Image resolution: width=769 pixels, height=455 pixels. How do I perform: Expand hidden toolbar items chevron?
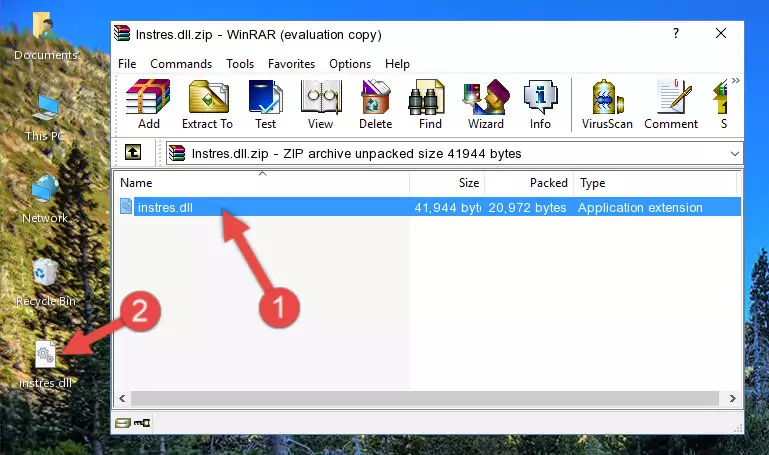736,80
